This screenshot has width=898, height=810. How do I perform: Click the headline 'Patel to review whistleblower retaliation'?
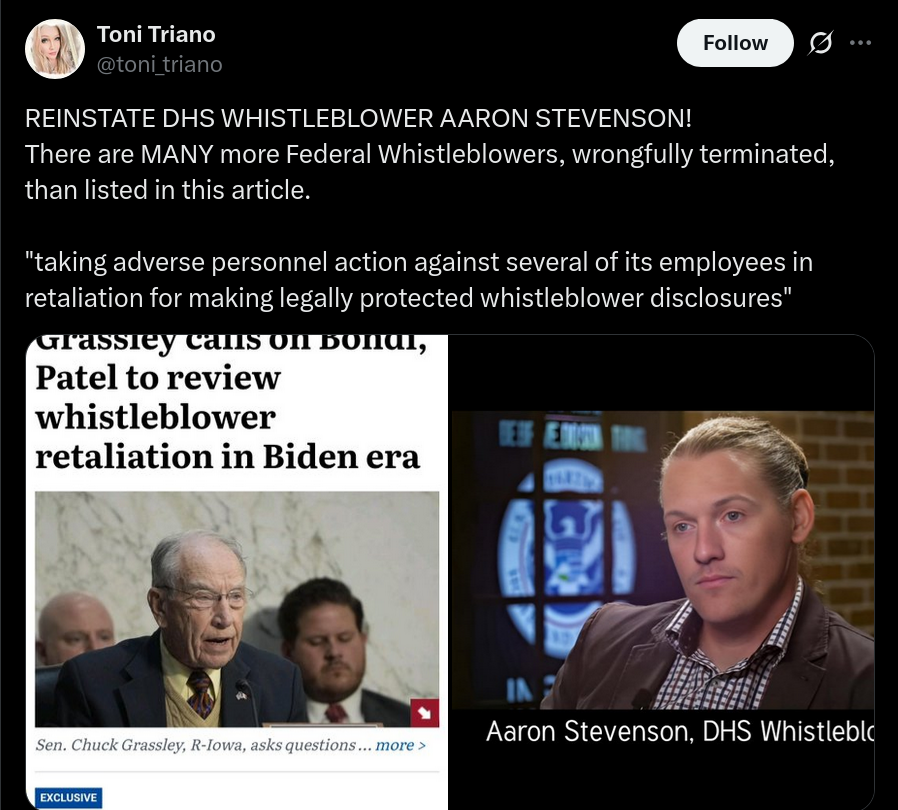coord(227,417)
